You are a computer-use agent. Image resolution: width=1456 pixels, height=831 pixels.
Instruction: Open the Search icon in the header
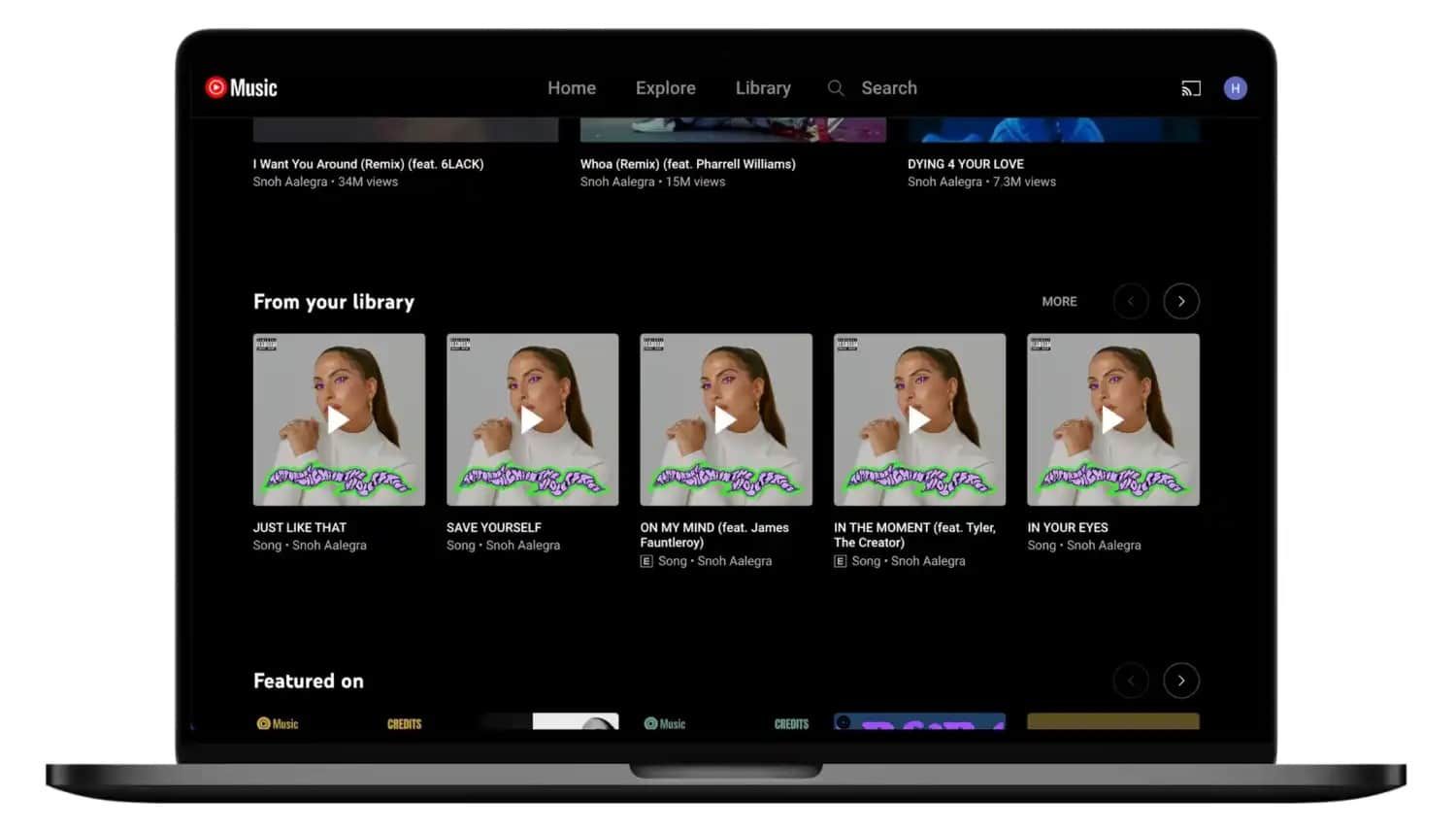[835, 87]
